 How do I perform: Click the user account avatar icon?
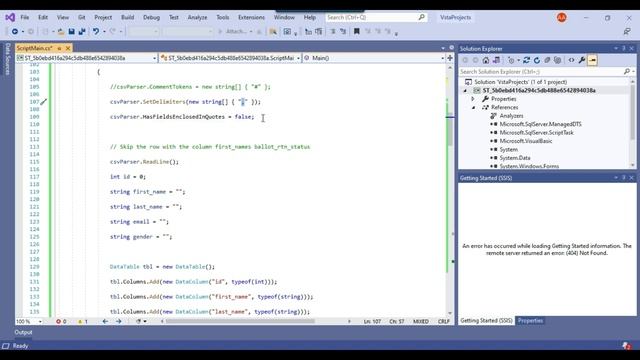(562, 18)
